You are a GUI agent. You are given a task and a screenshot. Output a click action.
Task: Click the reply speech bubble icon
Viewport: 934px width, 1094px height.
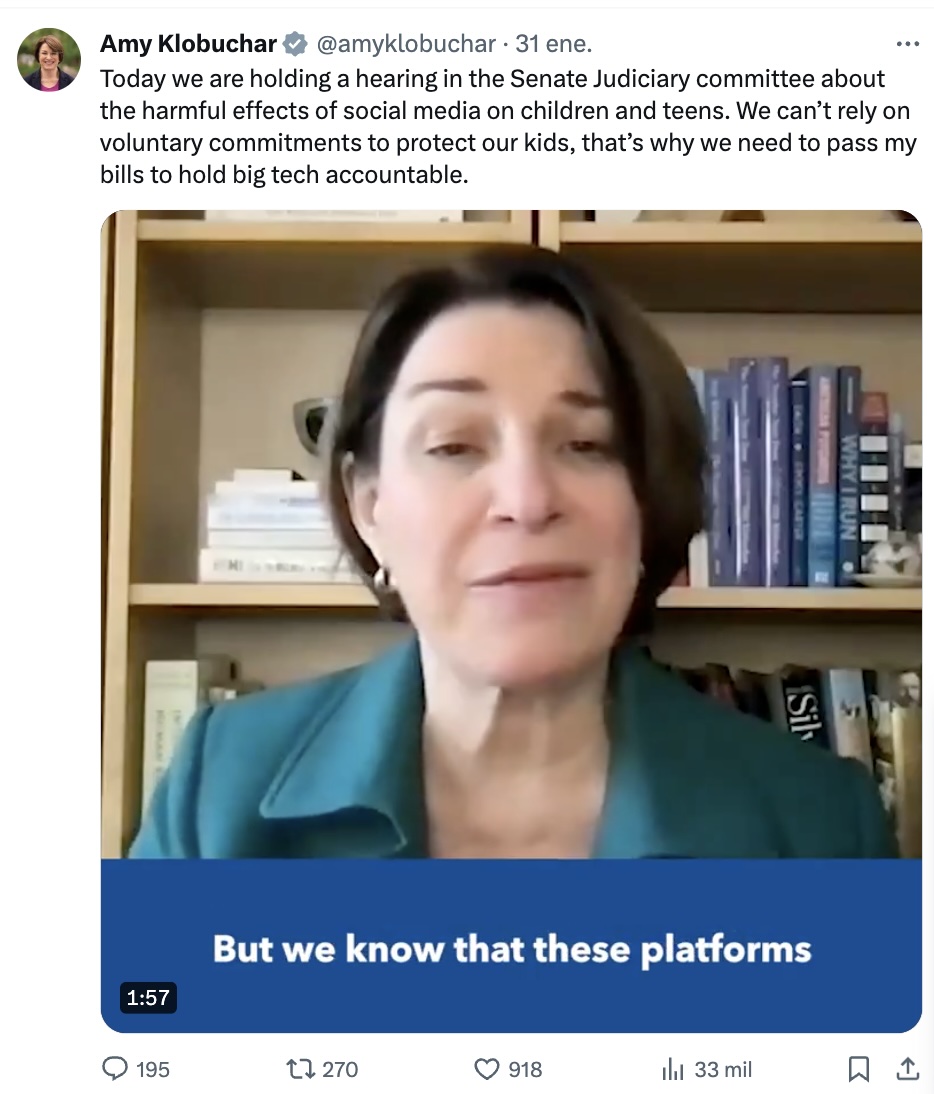(x=114, y=1068)
